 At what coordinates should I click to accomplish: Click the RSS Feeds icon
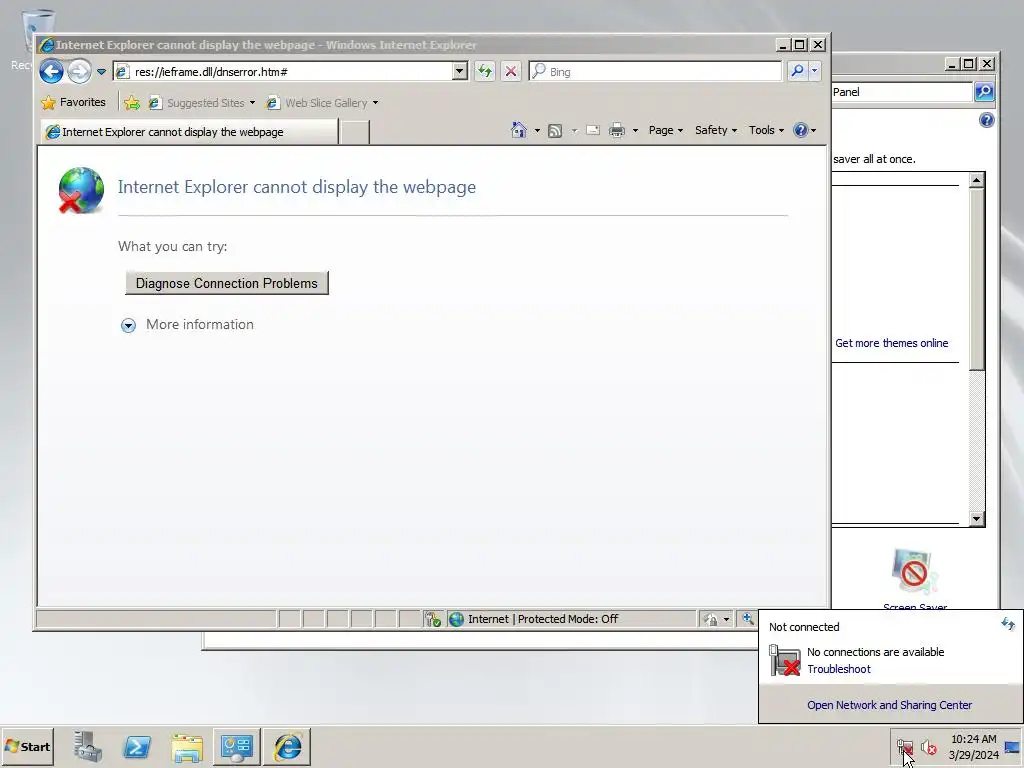click(x=555, y=131)
